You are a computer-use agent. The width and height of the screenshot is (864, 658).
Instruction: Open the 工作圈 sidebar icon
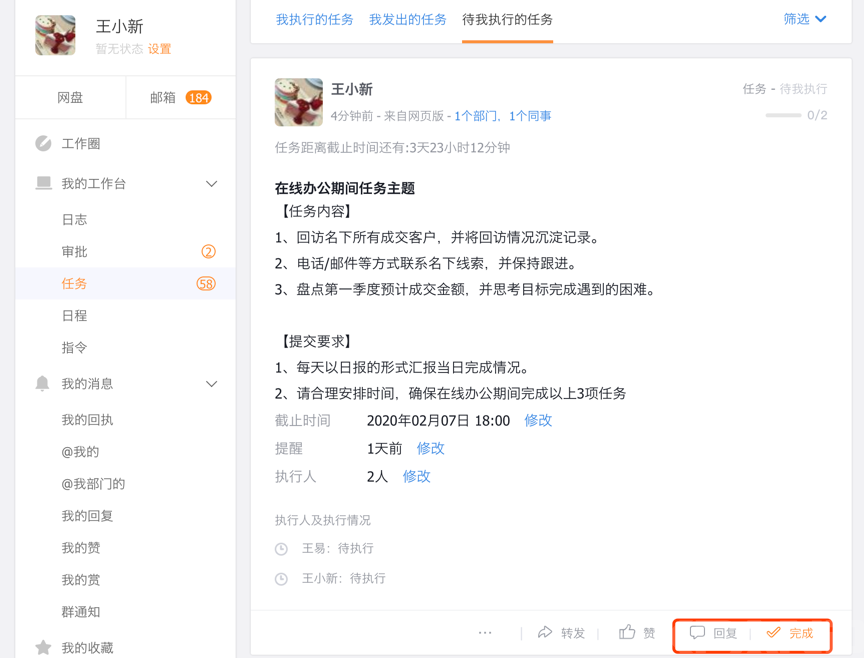tap(43, 143)
